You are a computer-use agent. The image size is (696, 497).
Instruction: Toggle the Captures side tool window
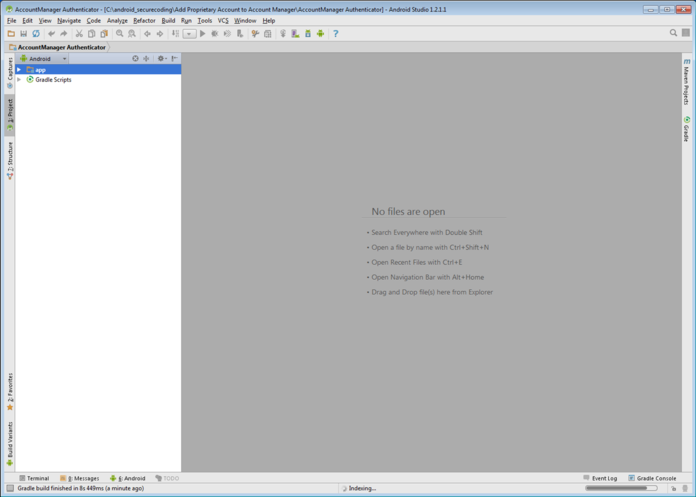[x=10, y=73]
